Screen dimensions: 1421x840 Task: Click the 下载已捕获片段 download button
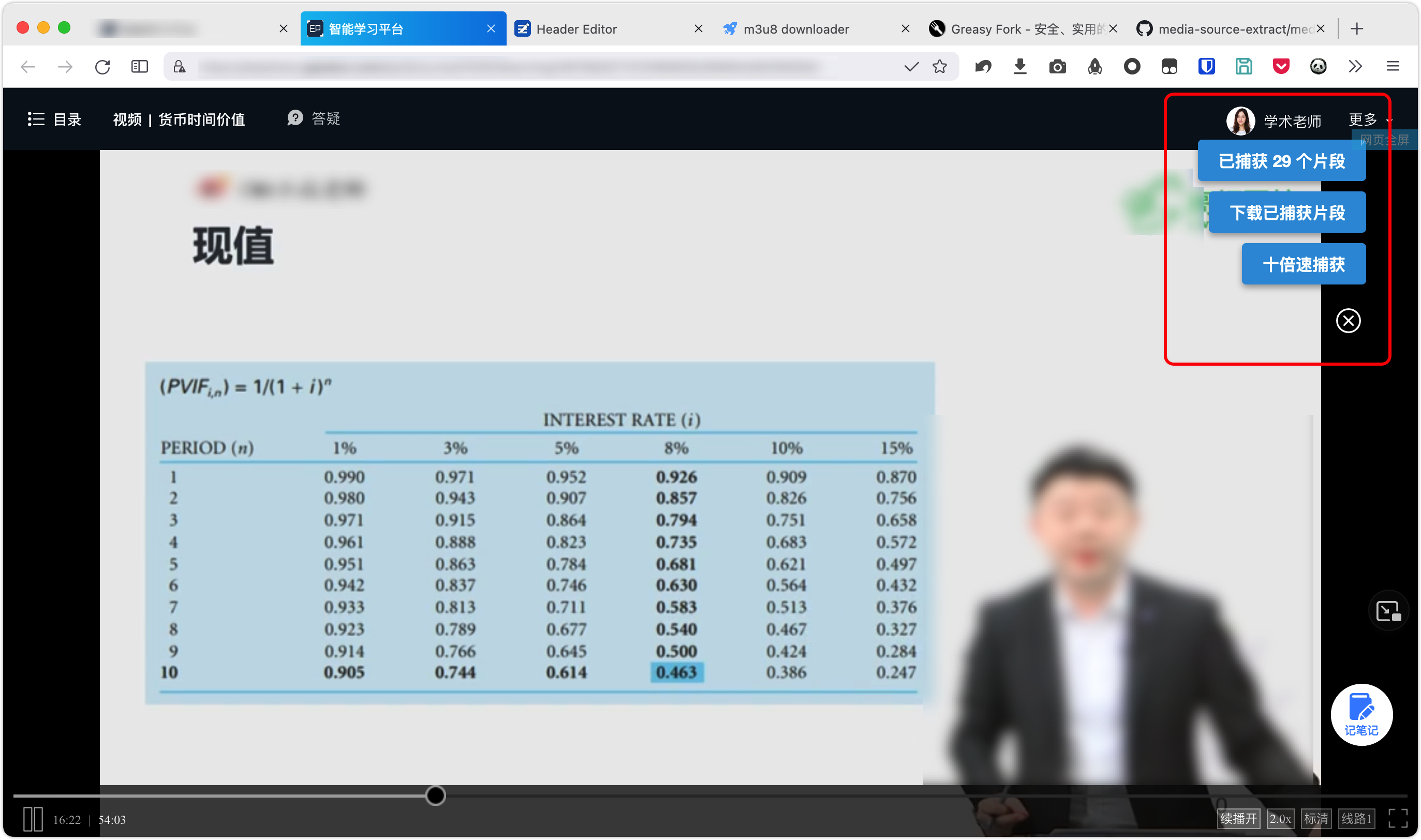[1286, 213]
